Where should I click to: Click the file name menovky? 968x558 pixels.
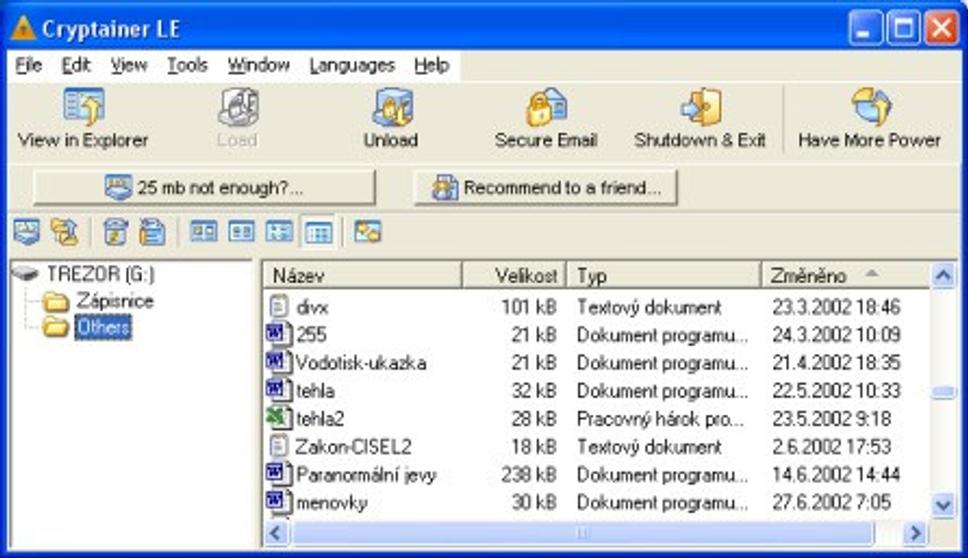coord(332,503)
